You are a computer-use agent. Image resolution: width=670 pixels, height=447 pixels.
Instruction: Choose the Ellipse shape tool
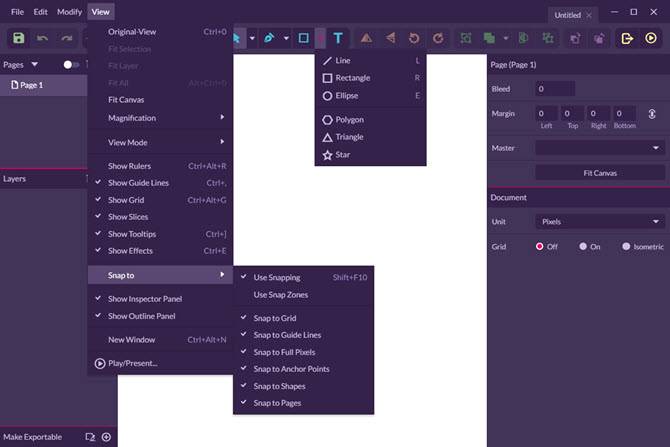(370, 96)
